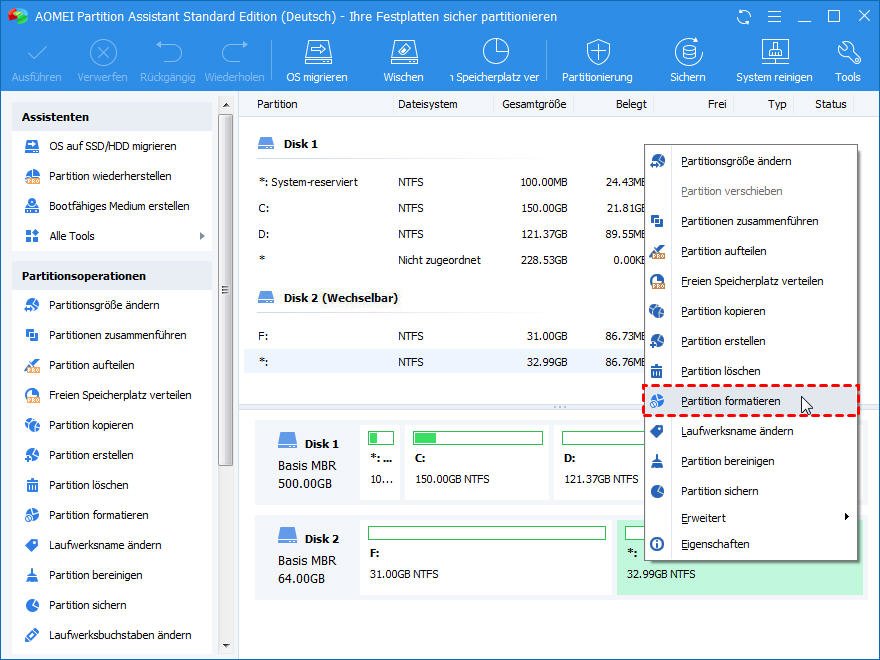Select the F: partition row in Disk 2
Image resolution: width=880 pixels, height=660 pixels.
[444, 336]
